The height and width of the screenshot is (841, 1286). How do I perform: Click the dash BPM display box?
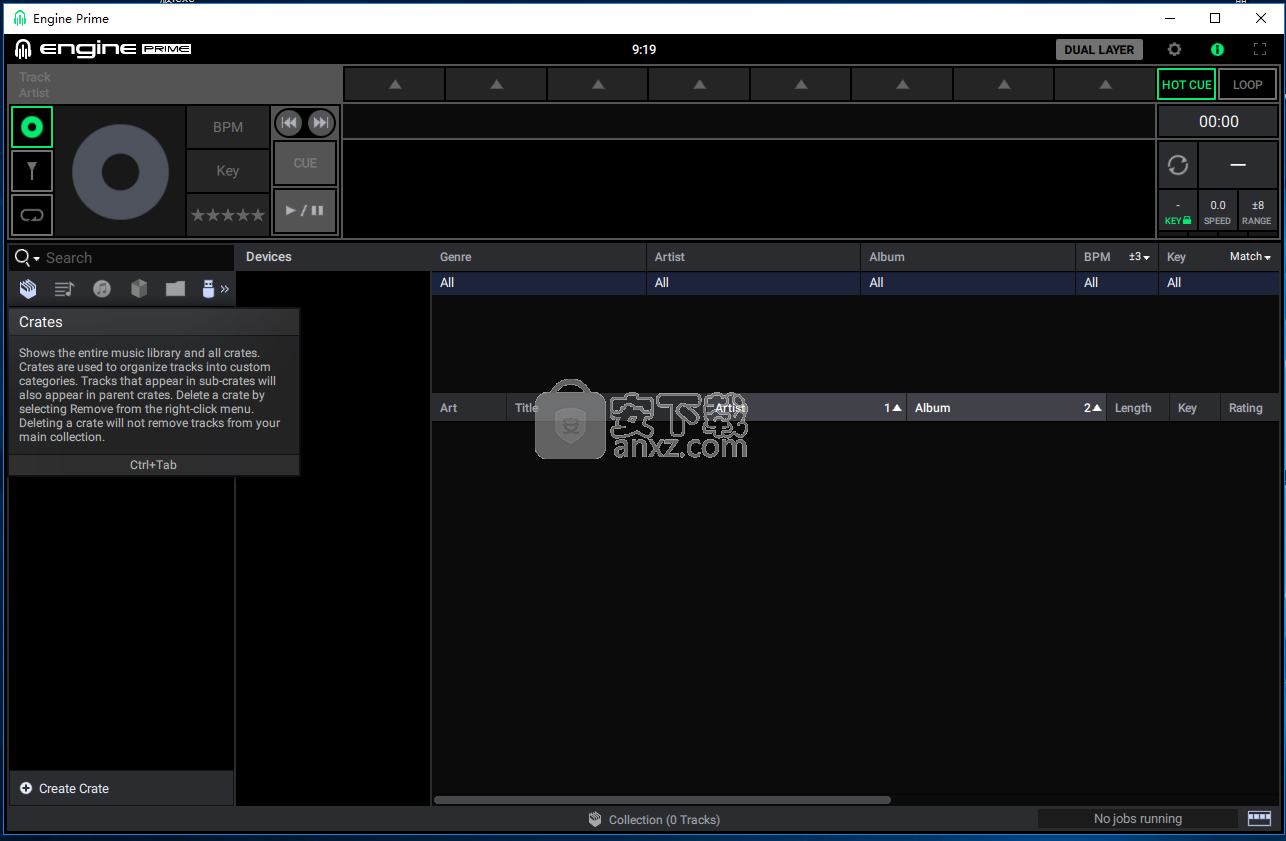click(1238, 165)
